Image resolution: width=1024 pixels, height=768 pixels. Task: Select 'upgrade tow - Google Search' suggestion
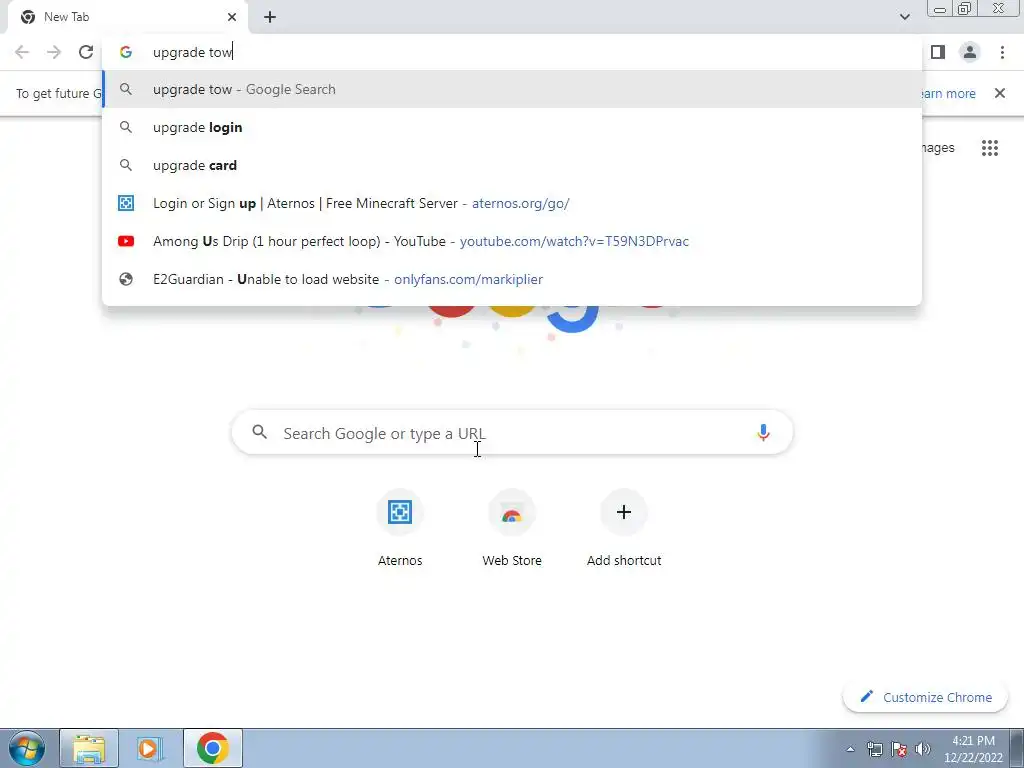(x=512, y=89)
